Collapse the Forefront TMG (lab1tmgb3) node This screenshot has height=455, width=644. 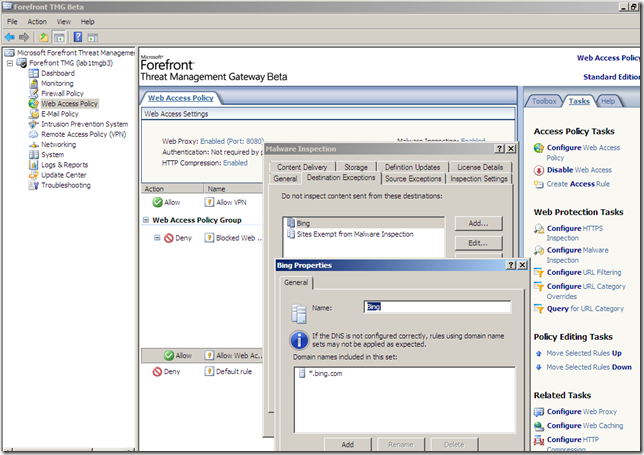10,63
